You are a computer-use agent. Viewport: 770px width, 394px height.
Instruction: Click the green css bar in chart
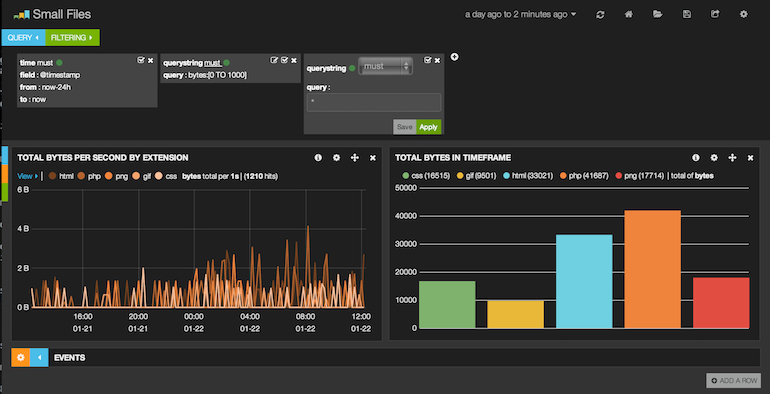(x=447, y=305)
